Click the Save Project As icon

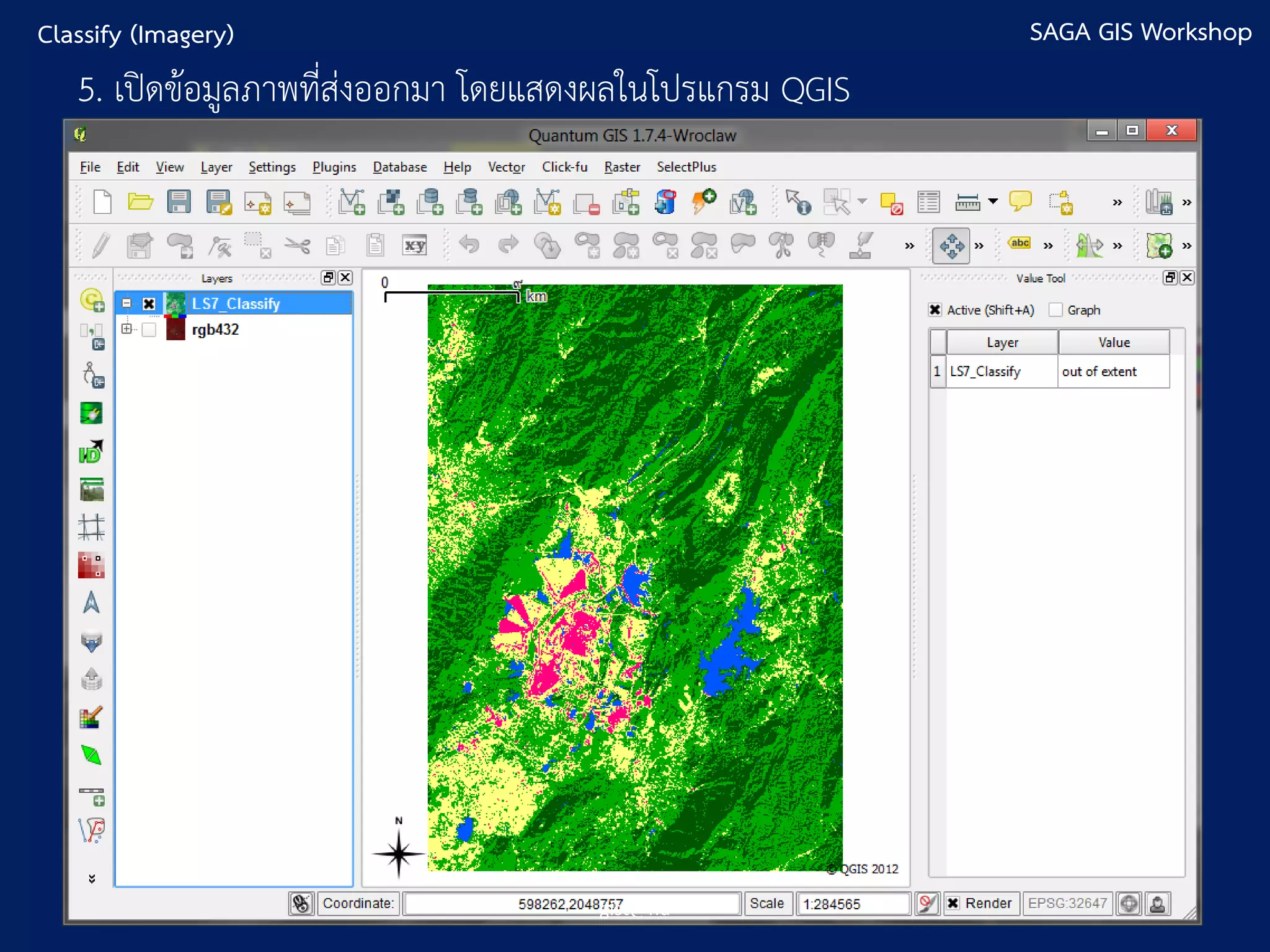pos(218,202)
